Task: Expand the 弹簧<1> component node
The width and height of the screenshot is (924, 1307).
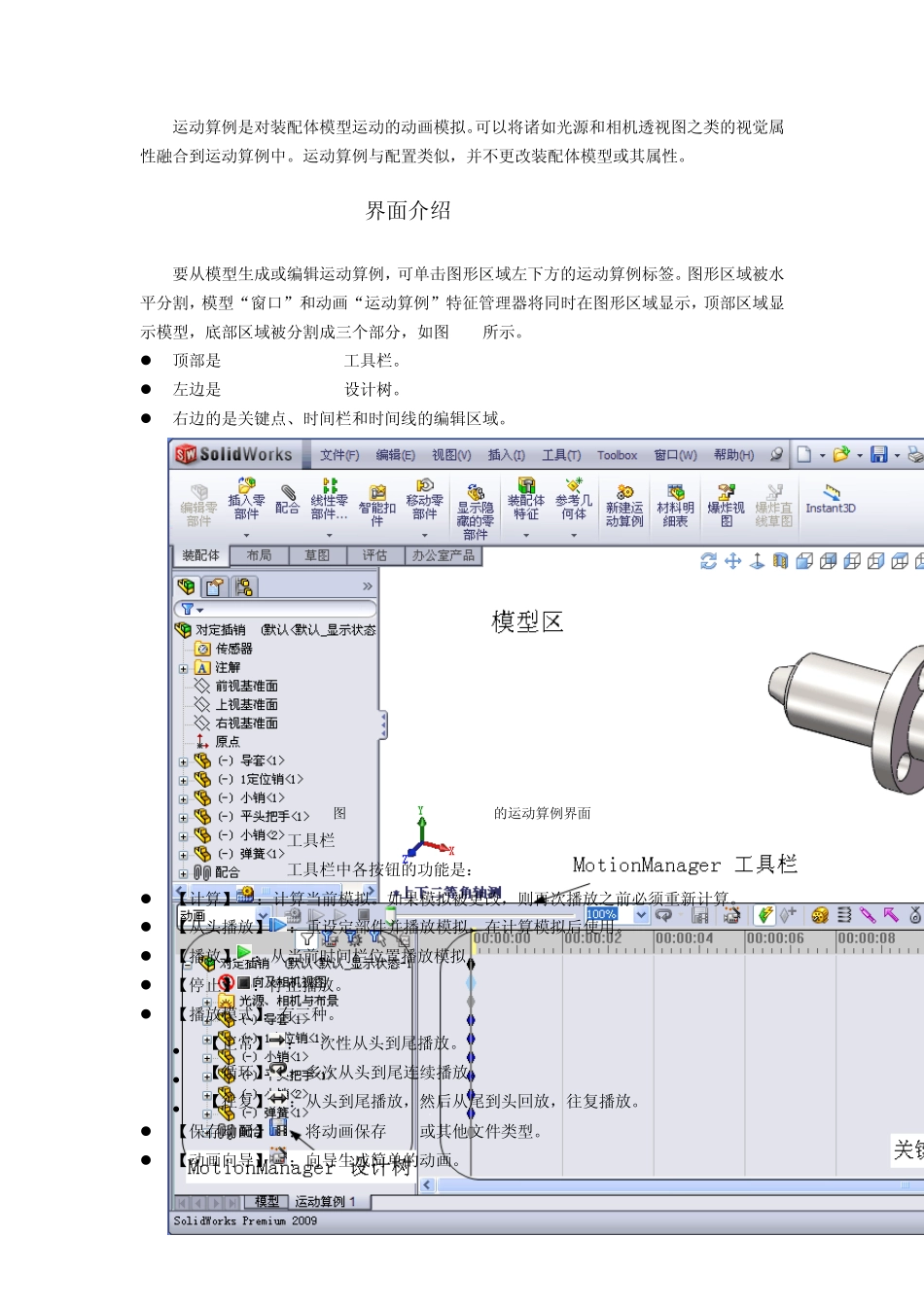Action: click(x=183, y=854)
